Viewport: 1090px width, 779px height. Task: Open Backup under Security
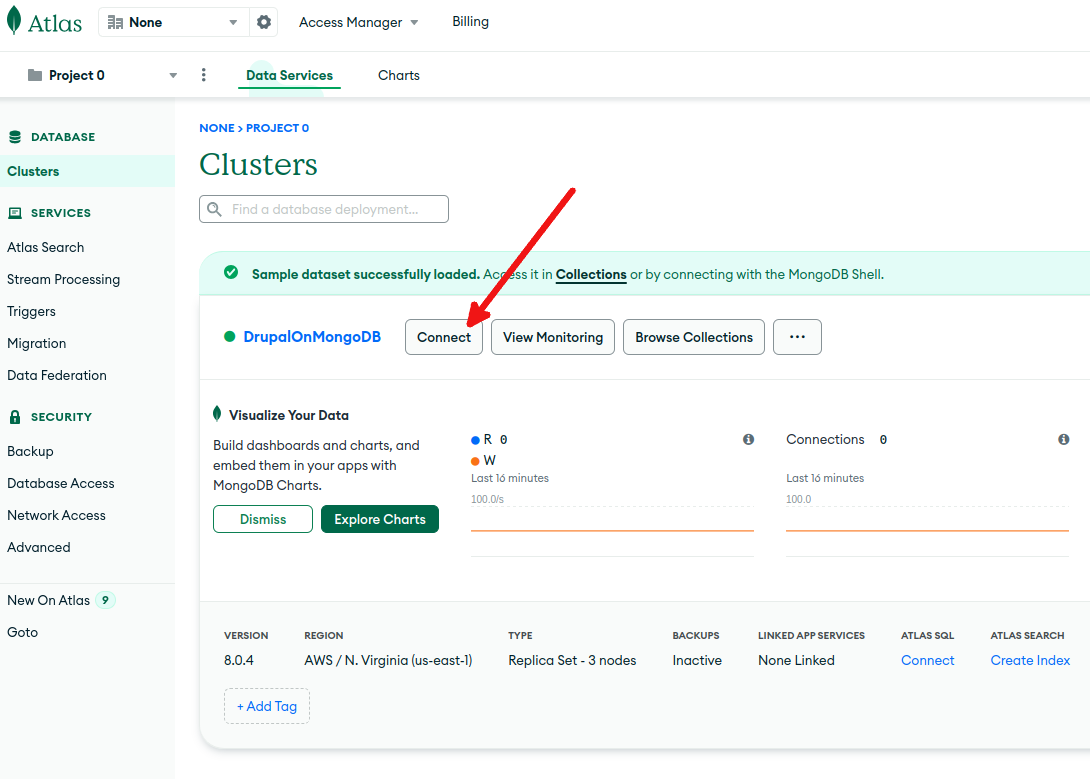(30, 451)
